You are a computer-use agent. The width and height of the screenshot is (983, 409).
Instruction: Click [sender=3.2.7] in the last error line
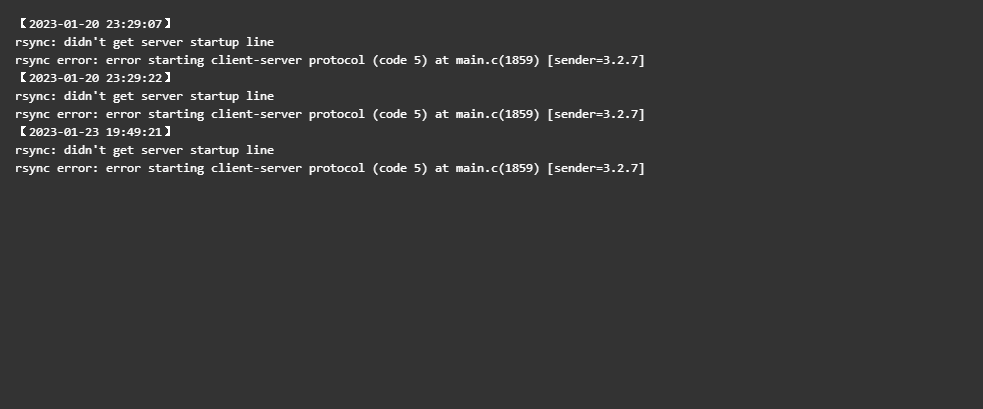596,168
